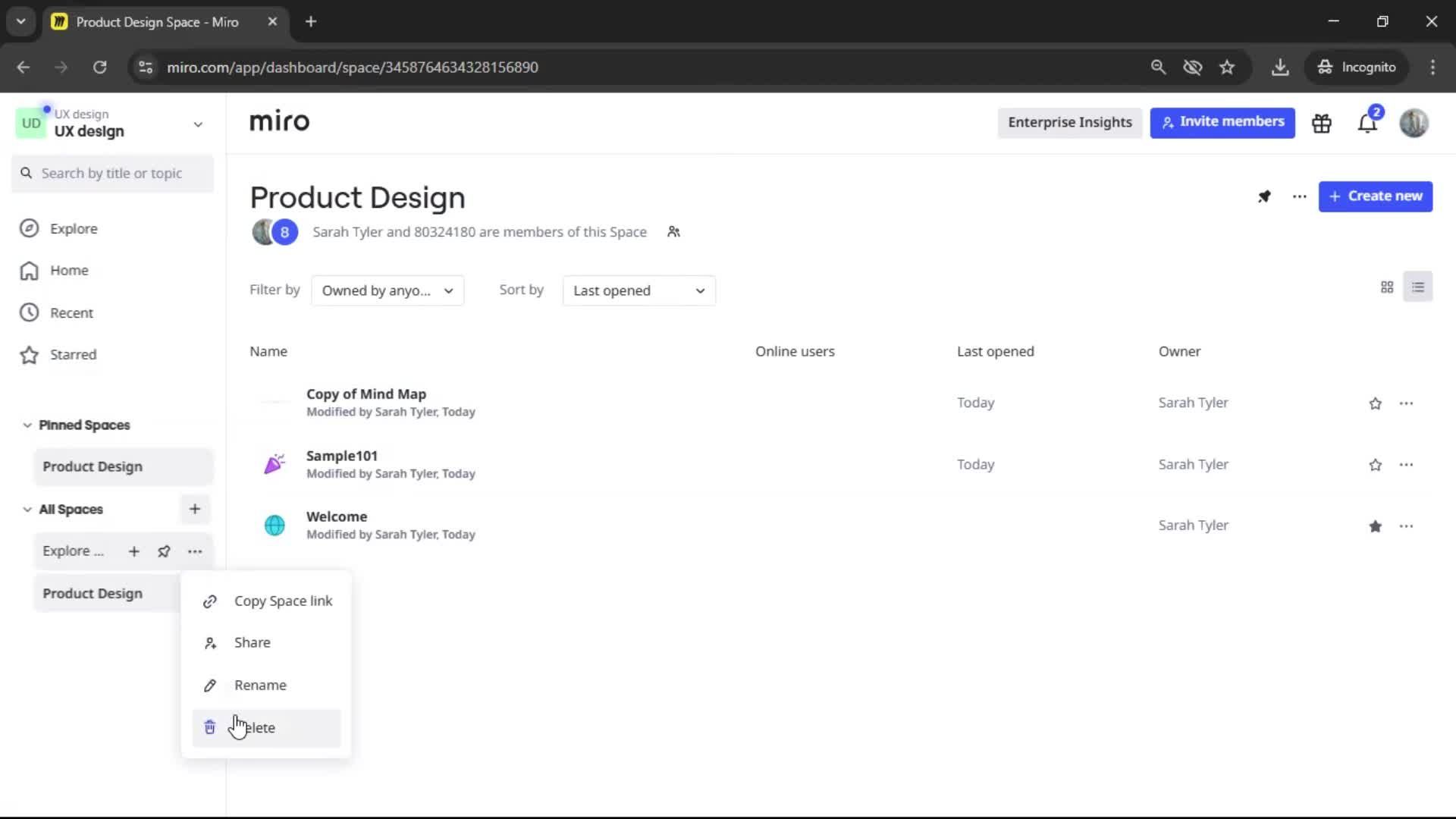Screen dimensions: 1456x819
Task: Switch to list view
Action: click(x=1418, y=287)
